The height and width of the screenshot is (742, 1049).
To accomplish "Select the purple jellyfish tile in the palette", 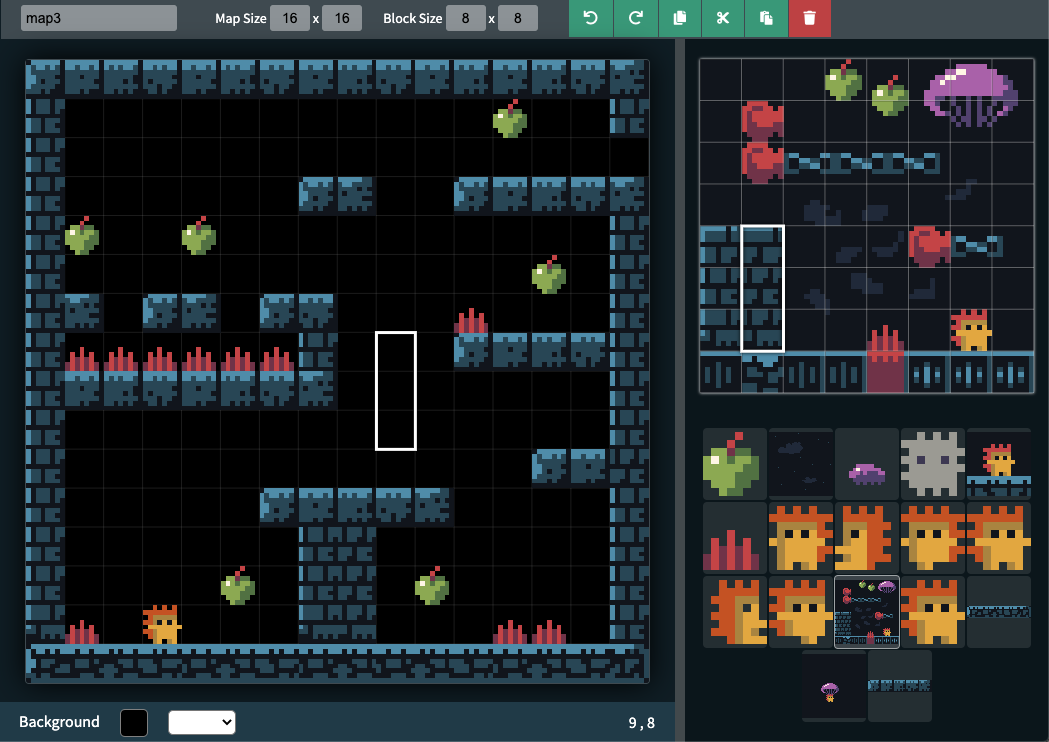I will (x=866, y=463).
